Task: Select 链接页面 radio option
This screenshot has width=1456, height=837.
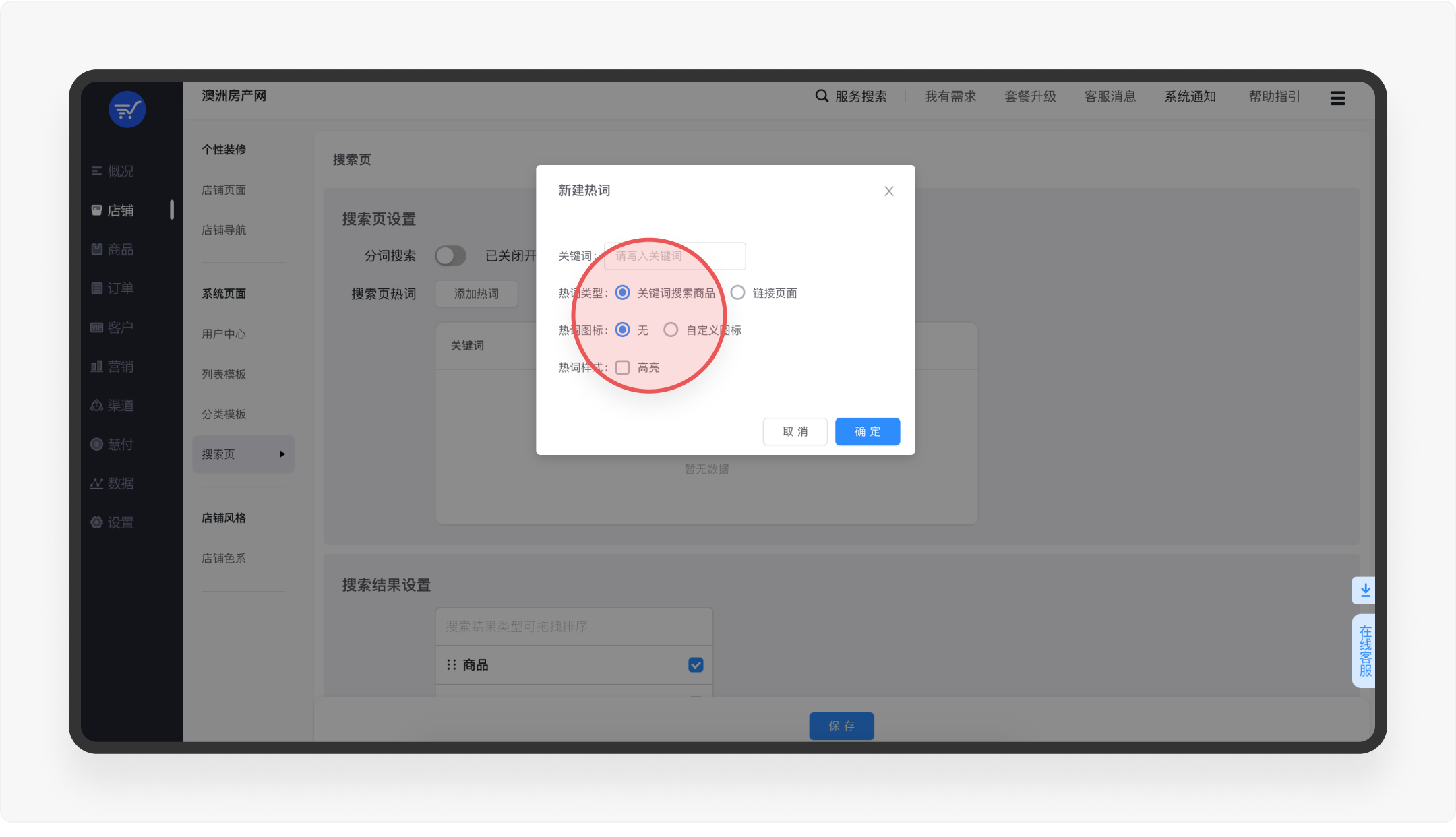Action: pyautogui.click(x=738, y=292)
